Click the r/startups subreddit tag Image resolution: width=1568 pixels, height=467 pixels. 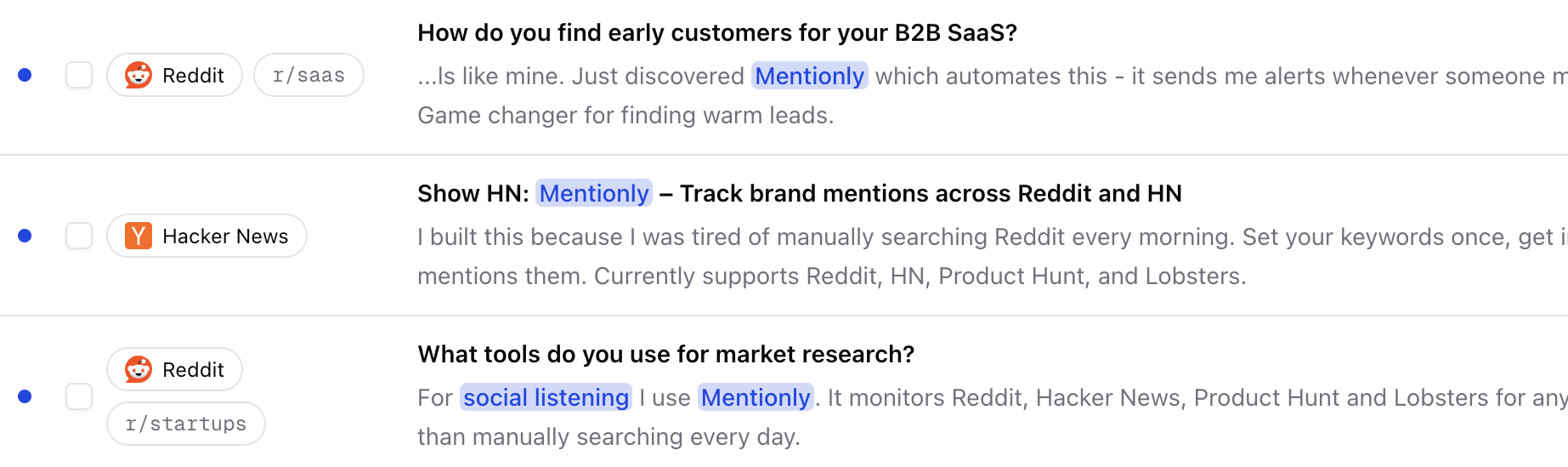click(185, 424)
